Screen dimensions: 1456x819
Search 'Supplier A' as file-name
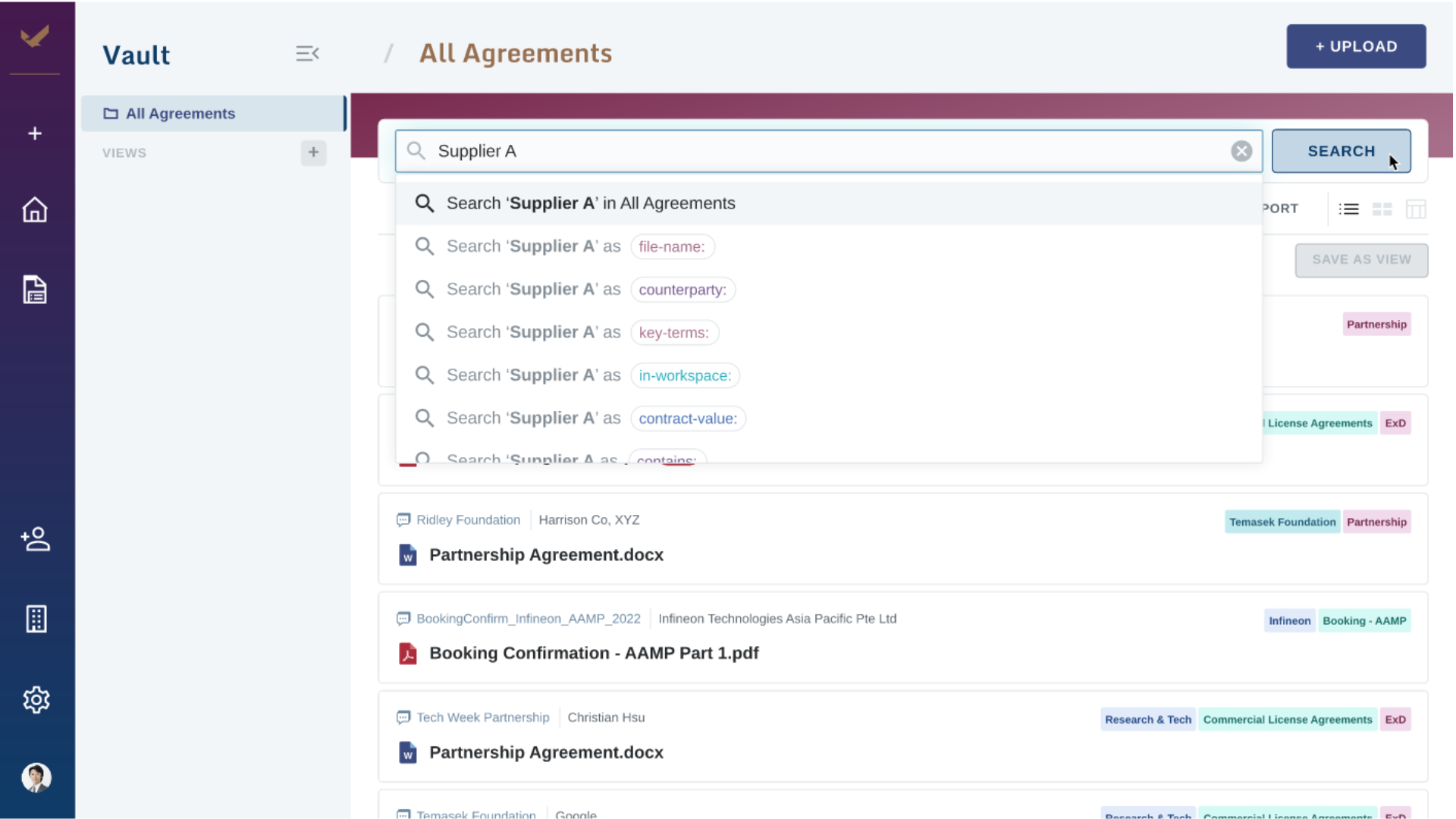pyautogui.click(x=829, y=246)
